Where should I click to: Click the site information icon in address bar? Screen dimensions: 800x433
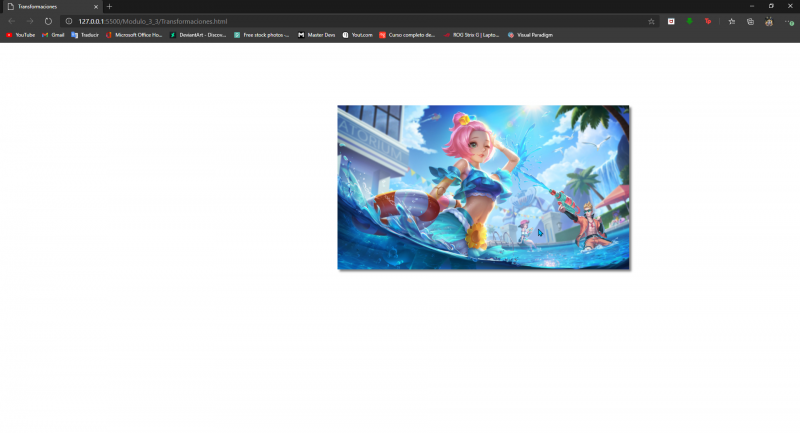[68, 21]
